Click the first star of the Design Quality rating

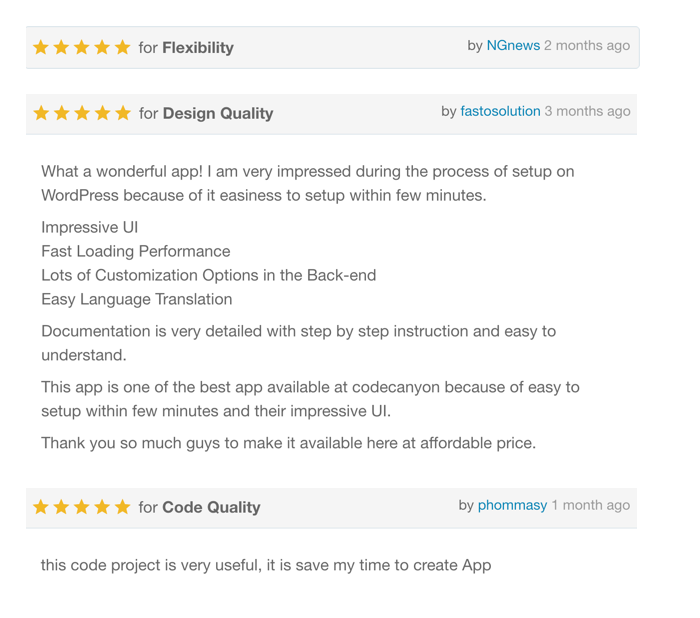tap(41, 114)
